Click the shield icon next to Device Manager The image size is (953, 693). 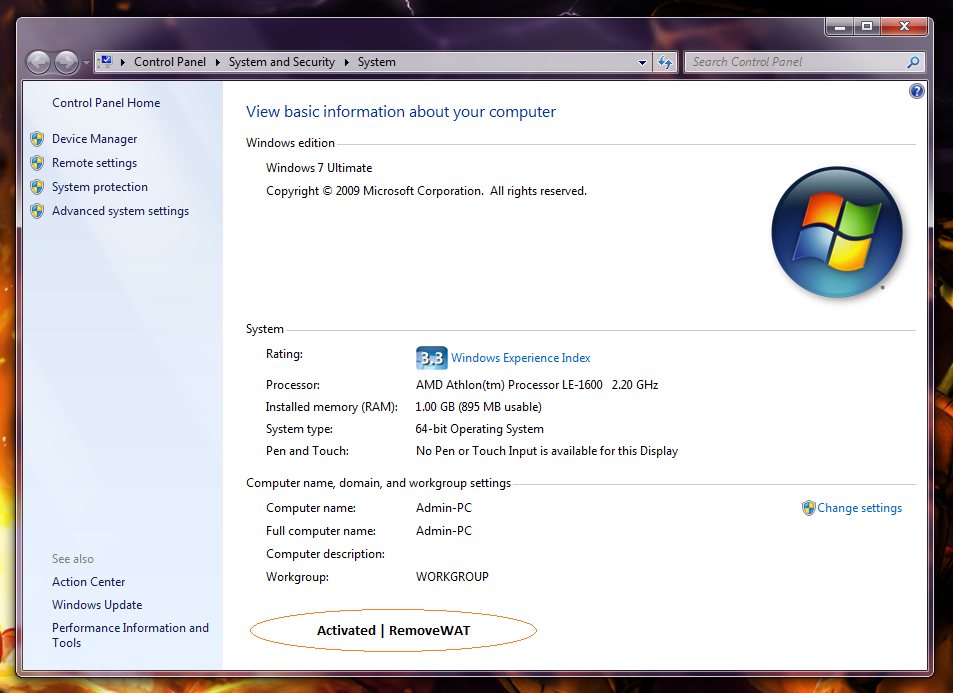coord(37,139)
